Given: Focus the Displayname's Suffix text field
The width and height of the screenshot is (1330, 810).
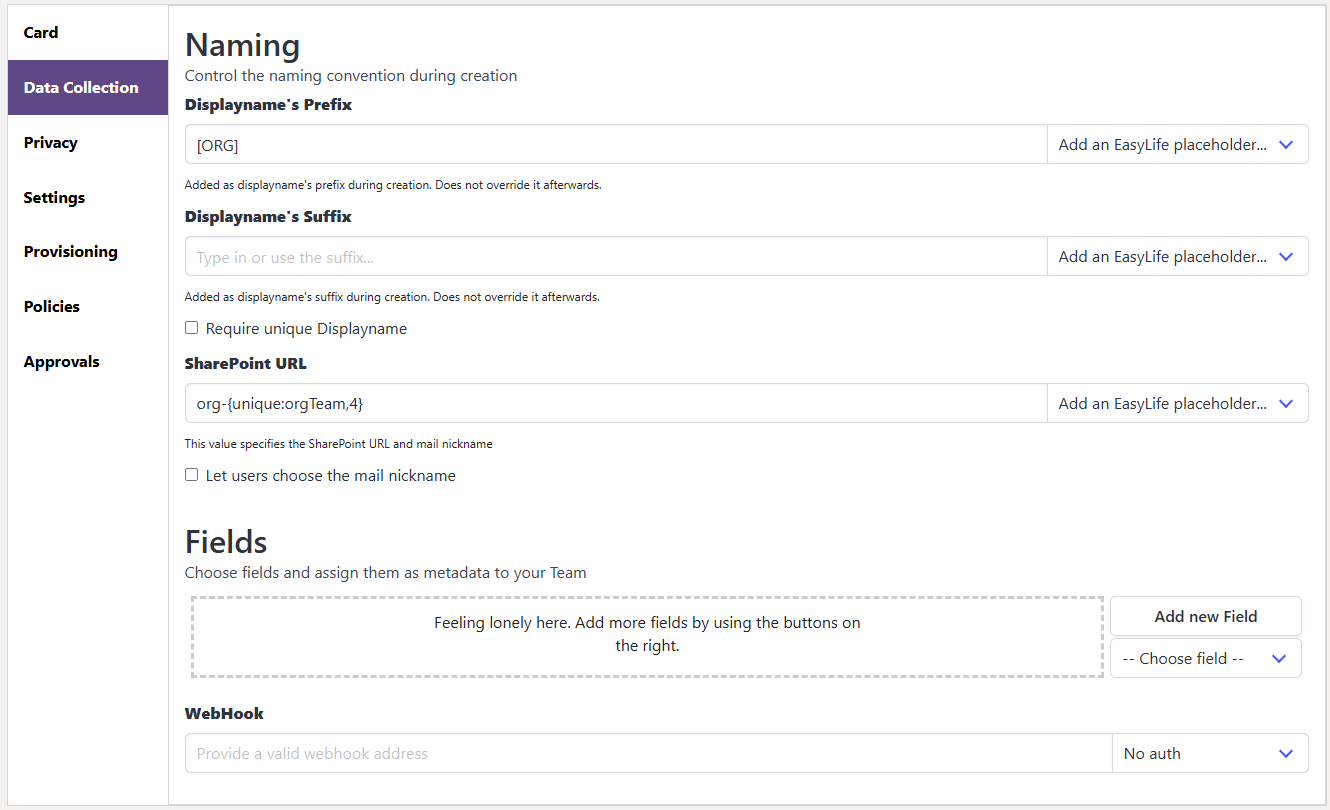Looking at the screenshot, I should 615,256.
